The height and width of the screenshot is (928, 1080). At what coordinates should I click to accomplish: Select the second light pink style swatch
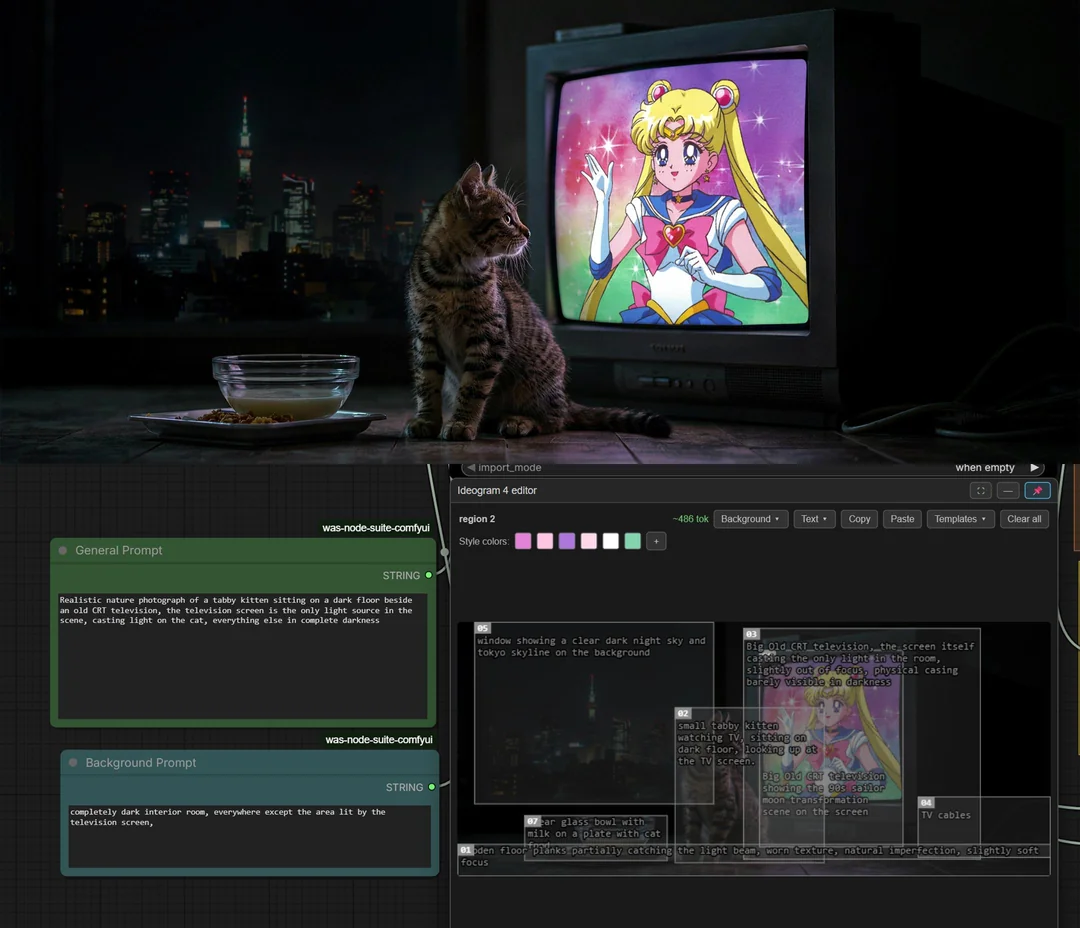coord(545,542)
